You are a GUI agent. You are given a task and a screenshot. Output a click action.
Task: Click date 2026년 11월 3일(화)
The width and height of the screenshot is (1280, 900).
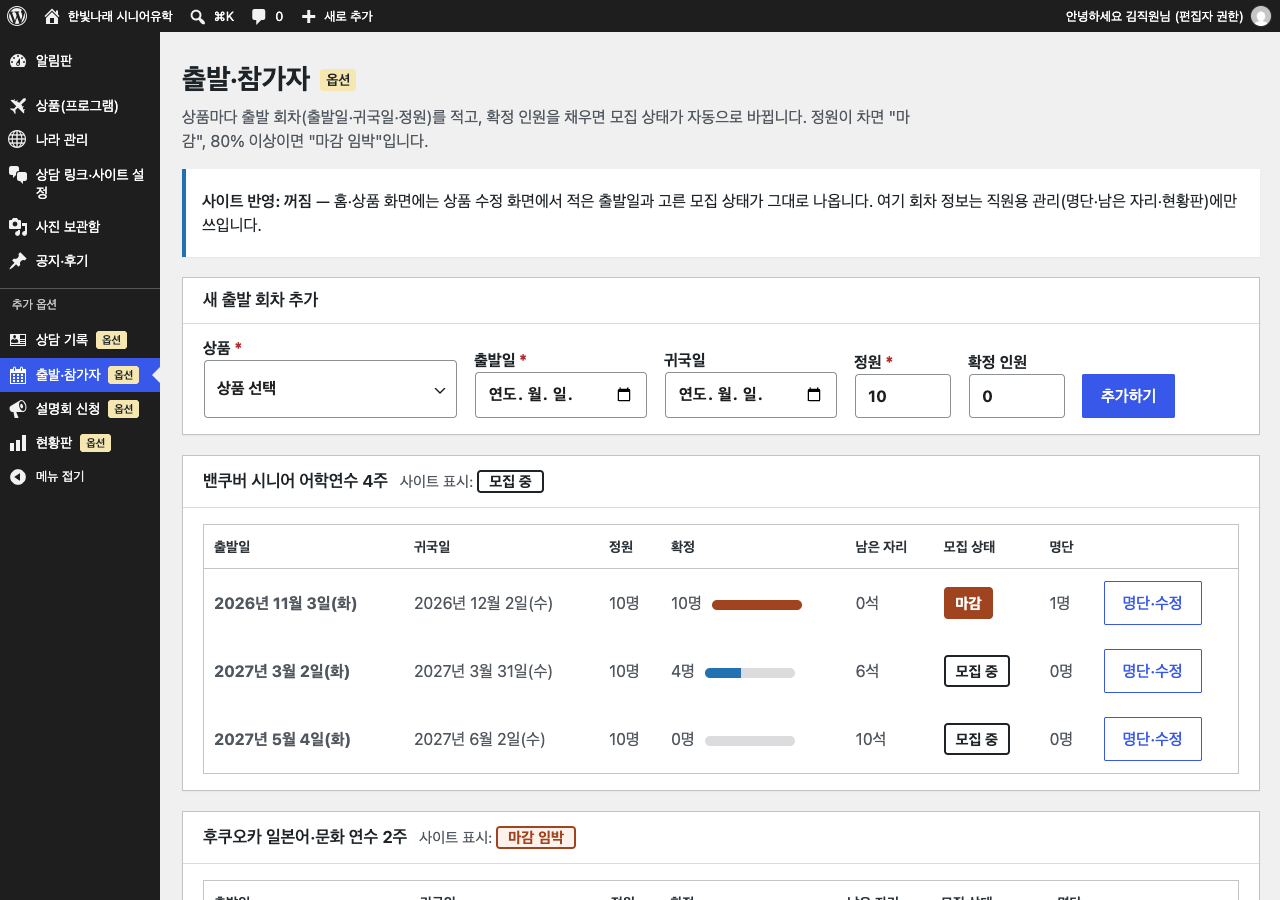[285, 603]
